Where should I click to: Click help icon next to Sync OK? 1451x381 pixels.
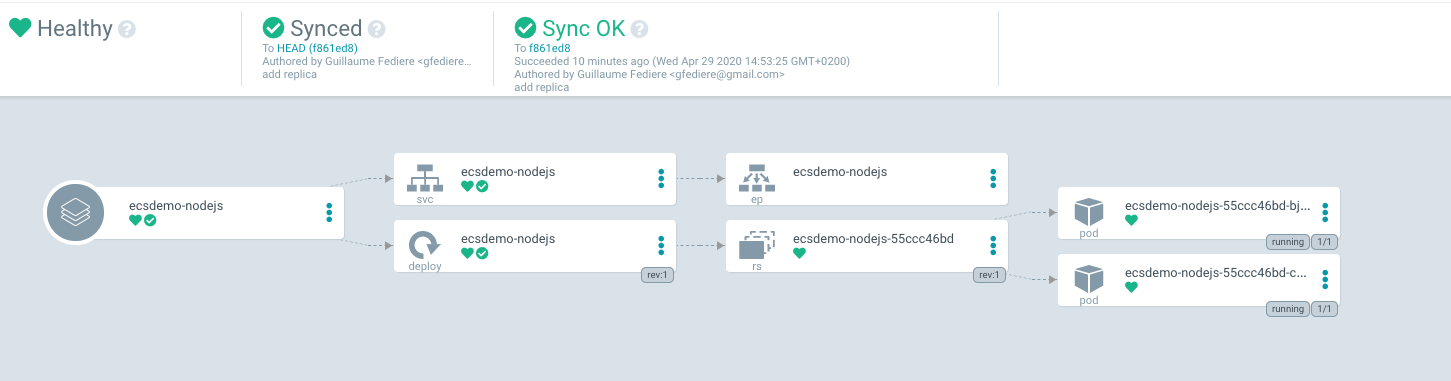639,29
